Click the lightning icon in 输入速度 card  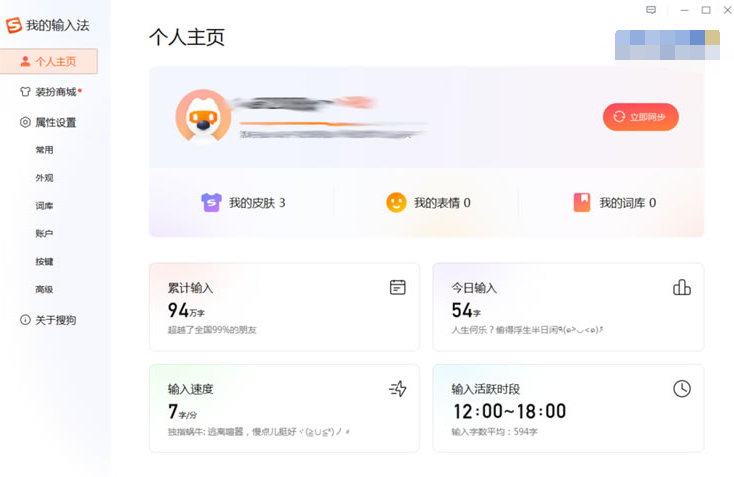(397, 389)
